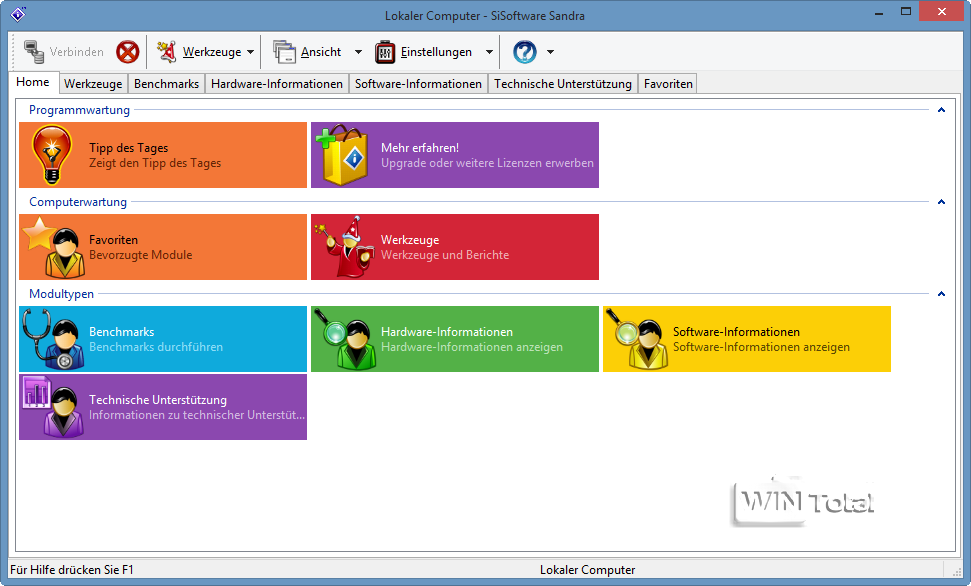Open the 'Bevorzugte Module' tile
This screenshot has width=971, height=586.
click(x=163, y=247)
